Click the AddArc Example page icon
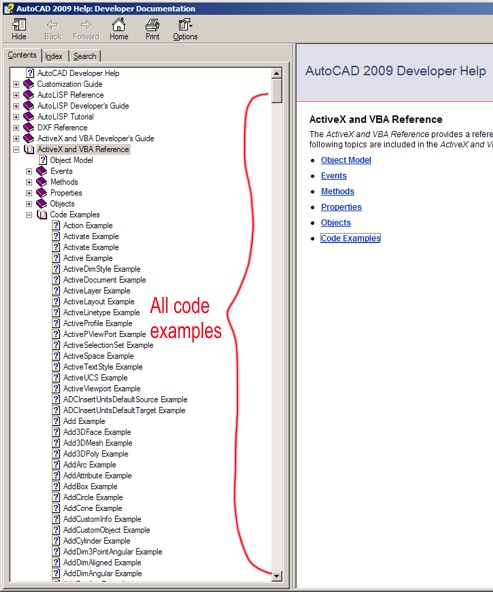493x592 pixels. pyautogui.click(x=56, y=465)
